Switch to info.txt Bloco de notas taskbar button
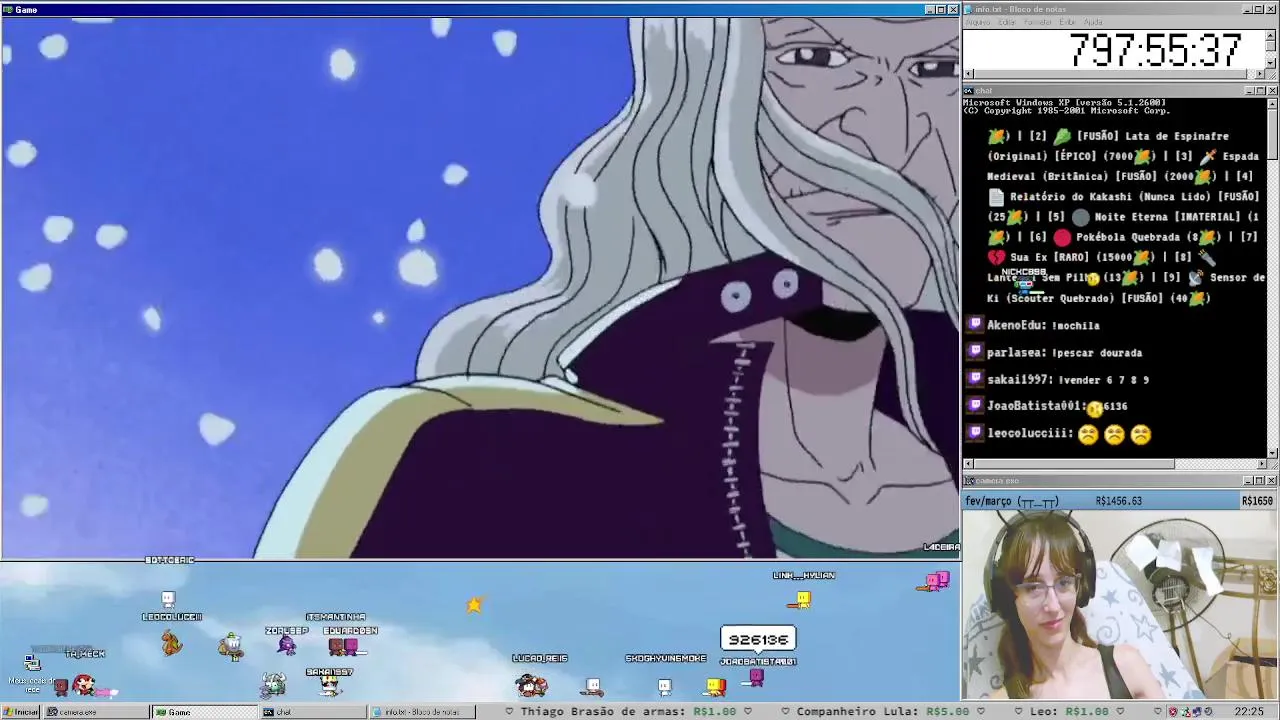This screenshot has height=720, width=1280. coord(421,712)
